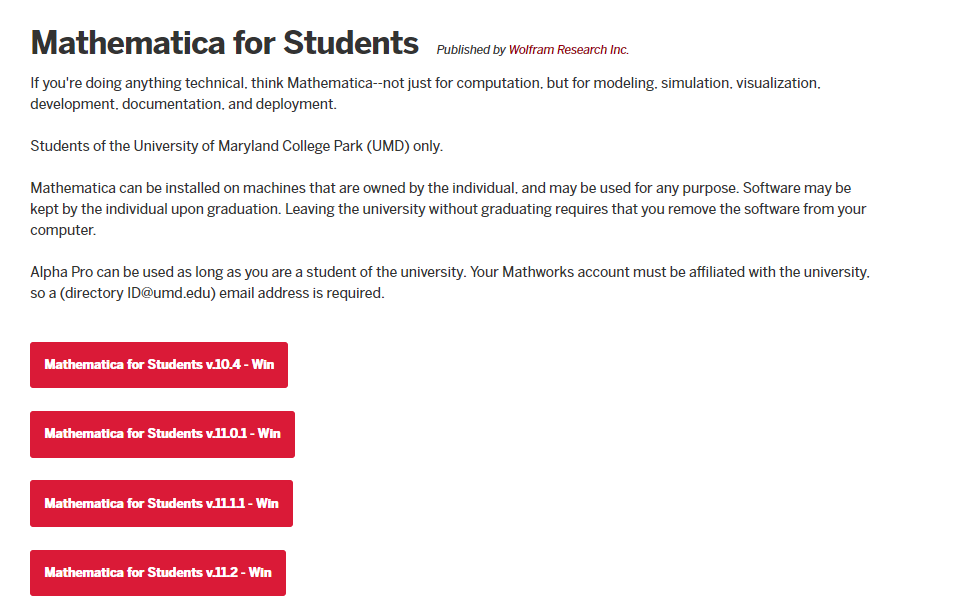Click the 'Mathematica for Students' page heading
978x610 pixels.
[x=224, y=43]
